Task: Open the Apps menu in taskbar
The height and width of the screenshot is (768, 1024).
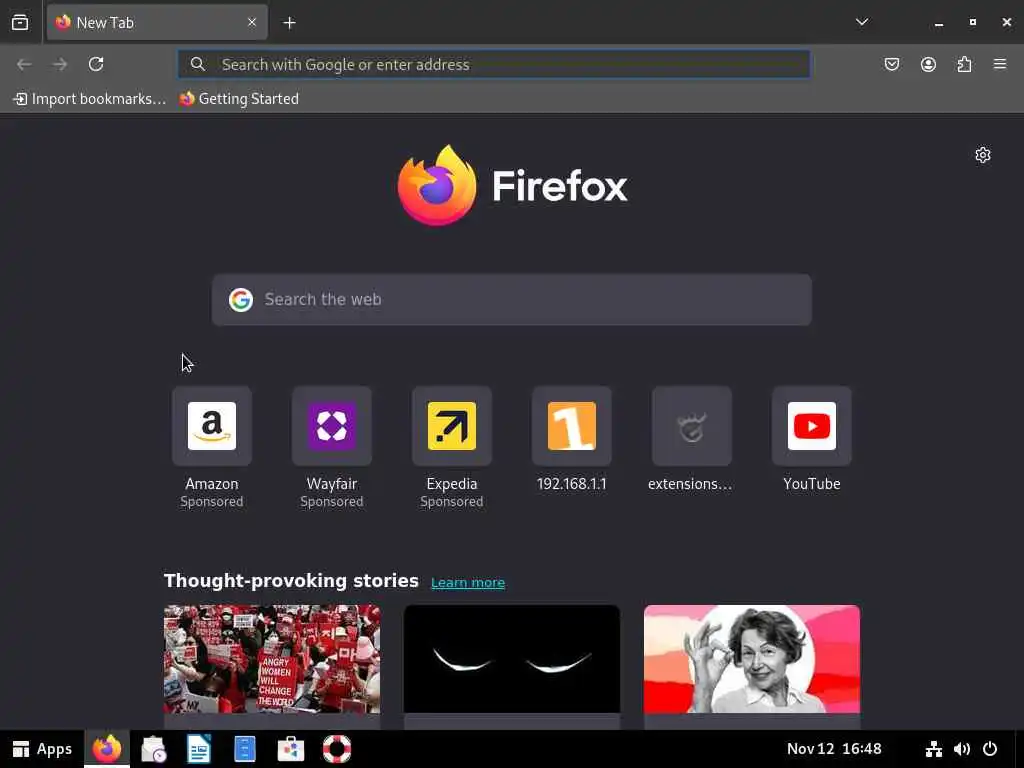Action: tap(42, 749)
